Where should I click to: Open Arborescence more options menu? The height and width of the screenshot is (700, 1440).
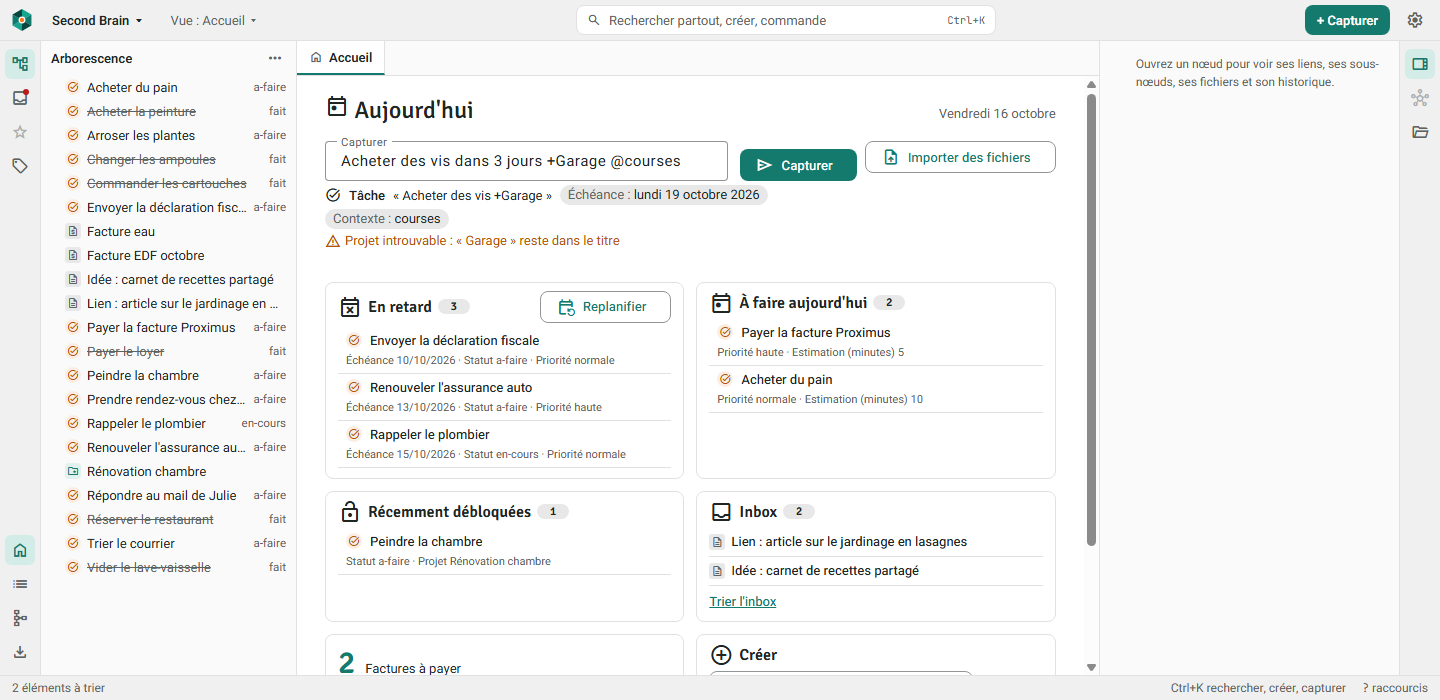275,58
